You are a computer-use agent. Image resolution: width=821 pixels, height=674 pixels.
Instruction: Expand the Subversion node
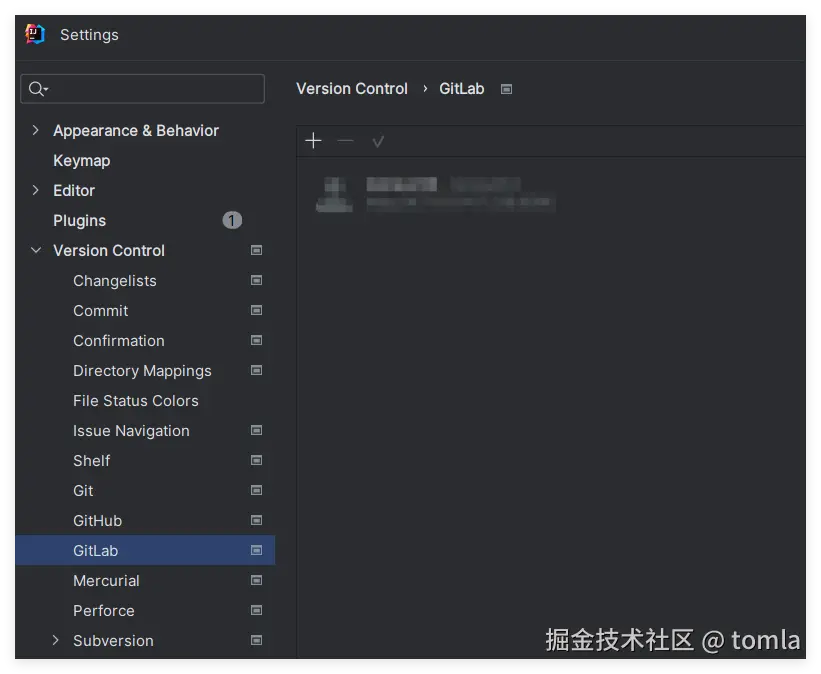[x=56, y=640]
